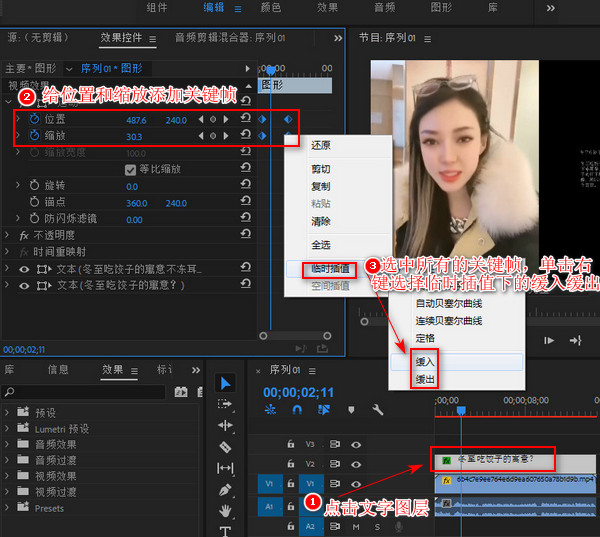This screenshot has height=537, width=600.
Task: Toggle 缩放 stopwatch animation
Action: [34, 135]
